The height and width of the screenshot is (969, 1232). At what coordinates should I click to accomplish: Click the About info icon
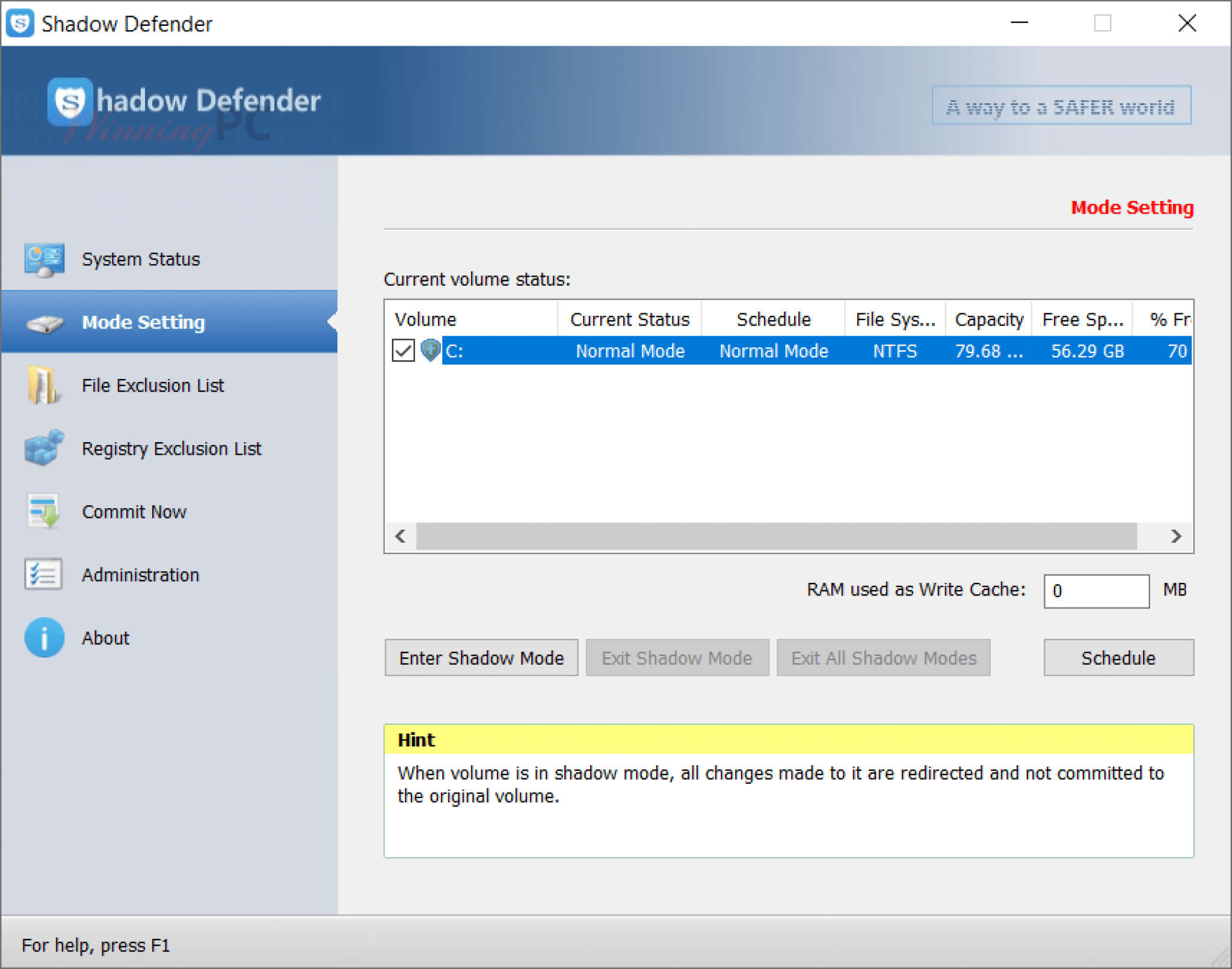point(43,638)
